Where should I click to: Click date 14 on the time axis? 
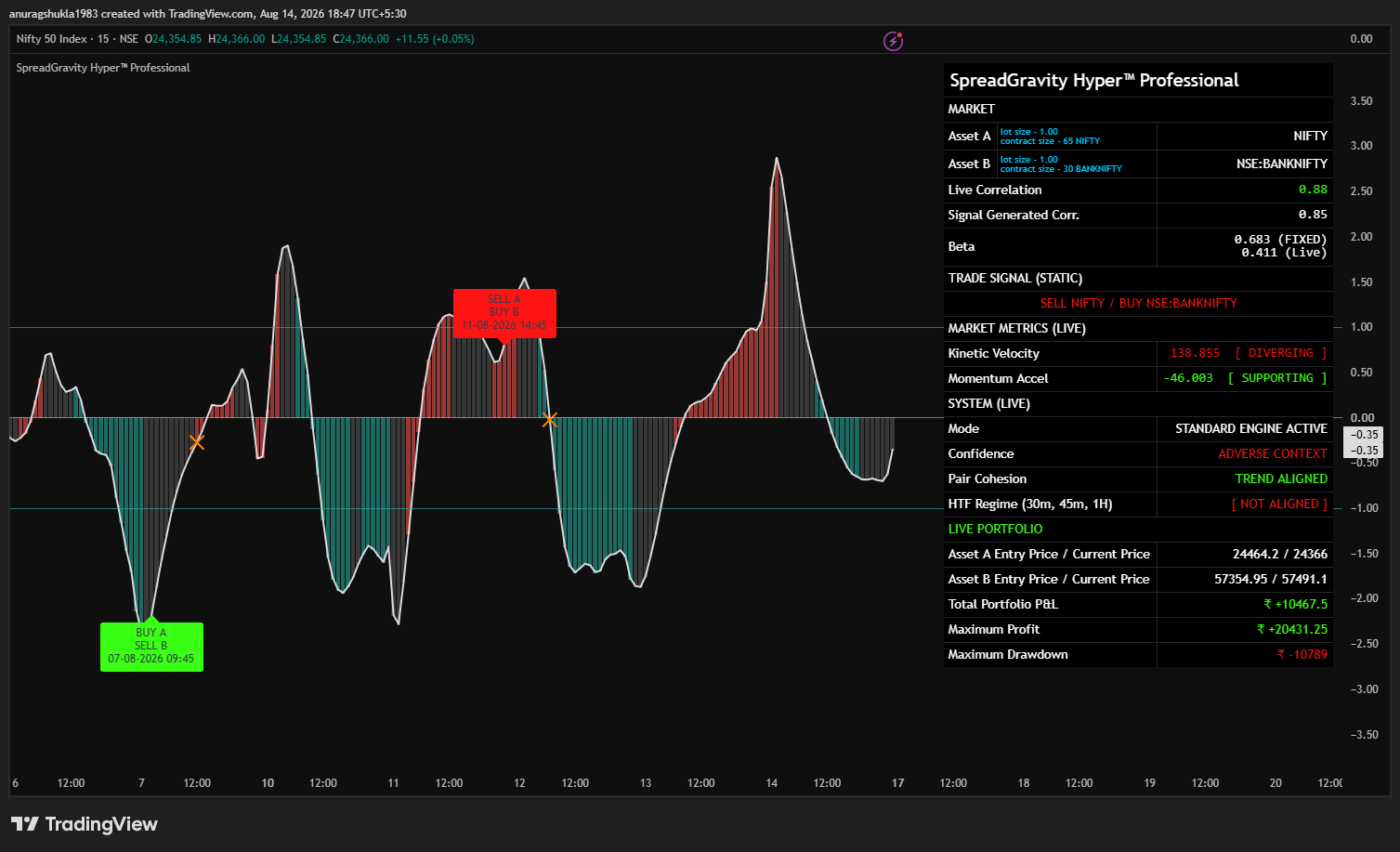[771, 783]
